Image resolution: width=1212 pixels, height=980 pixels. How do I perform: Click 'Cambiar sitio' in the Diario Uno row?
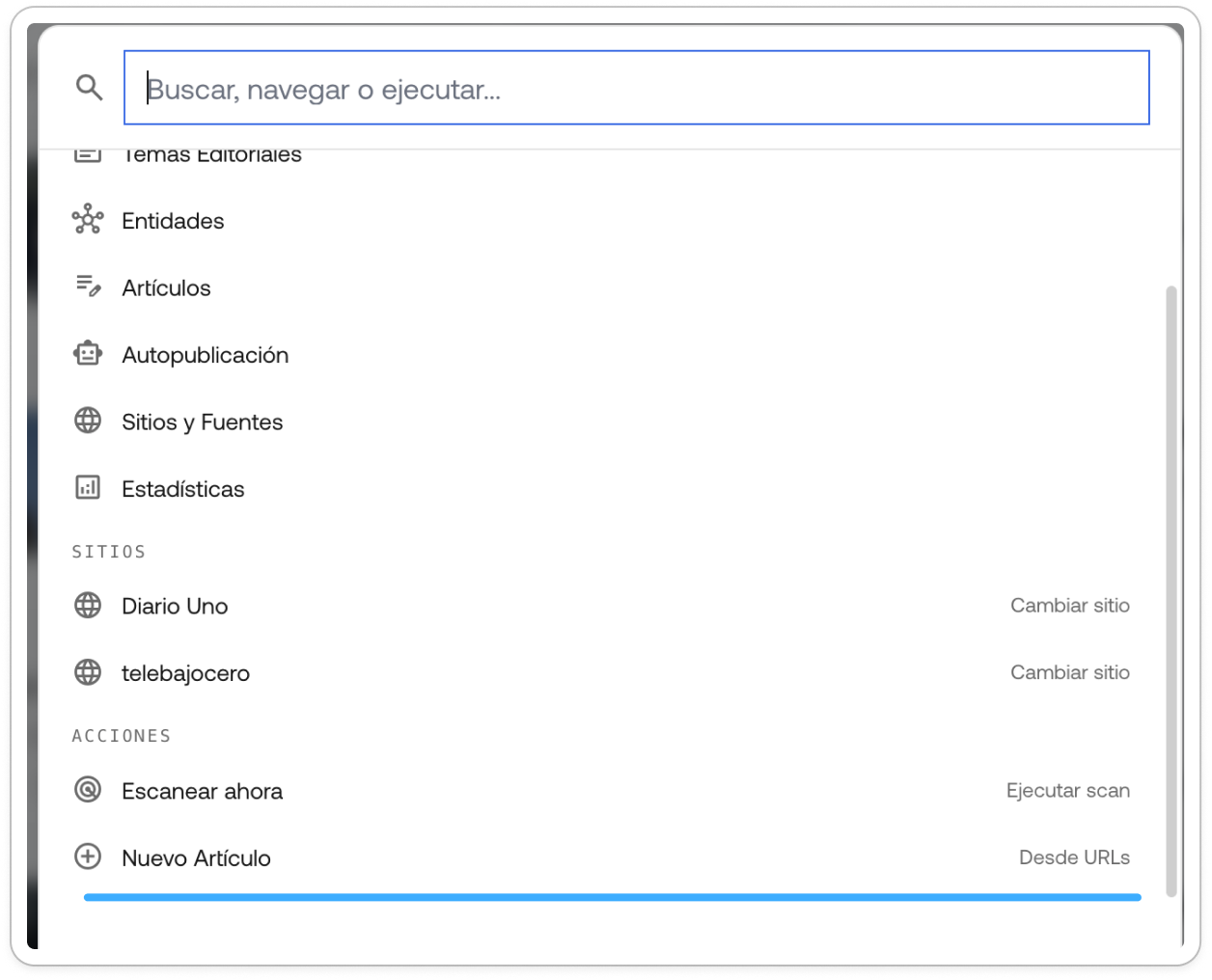pyautogui.click(x=1070, y=606)
